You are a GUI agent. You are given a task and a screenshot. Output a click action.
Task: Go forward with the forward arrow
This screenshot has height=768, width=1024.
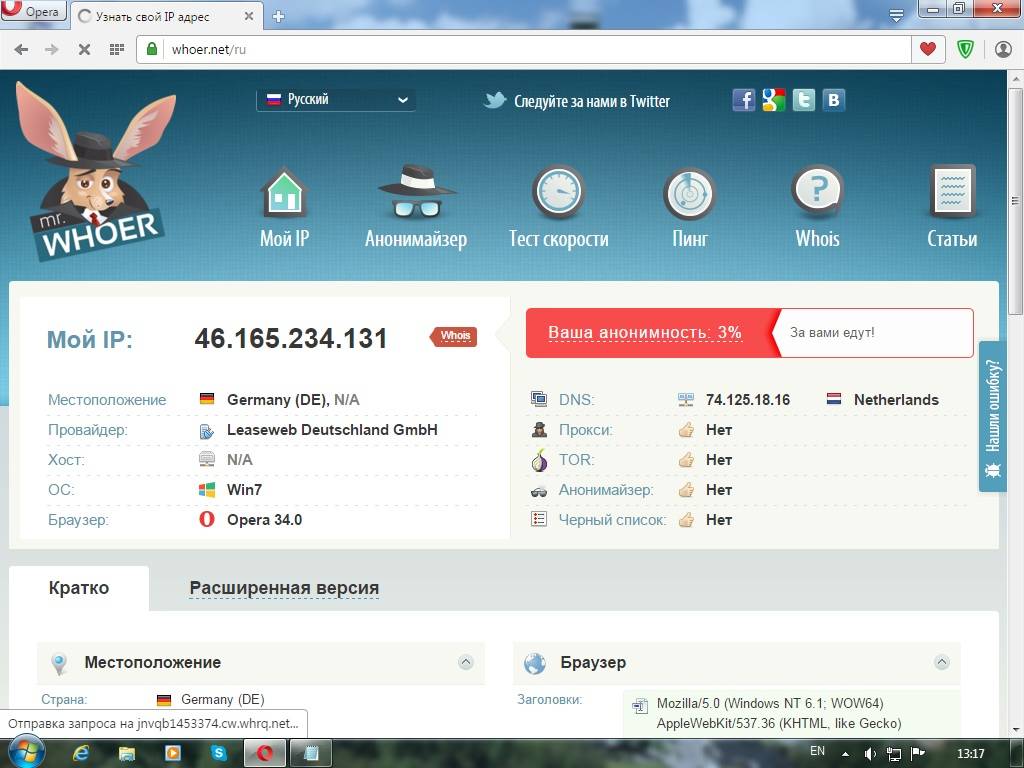point(52,50)
